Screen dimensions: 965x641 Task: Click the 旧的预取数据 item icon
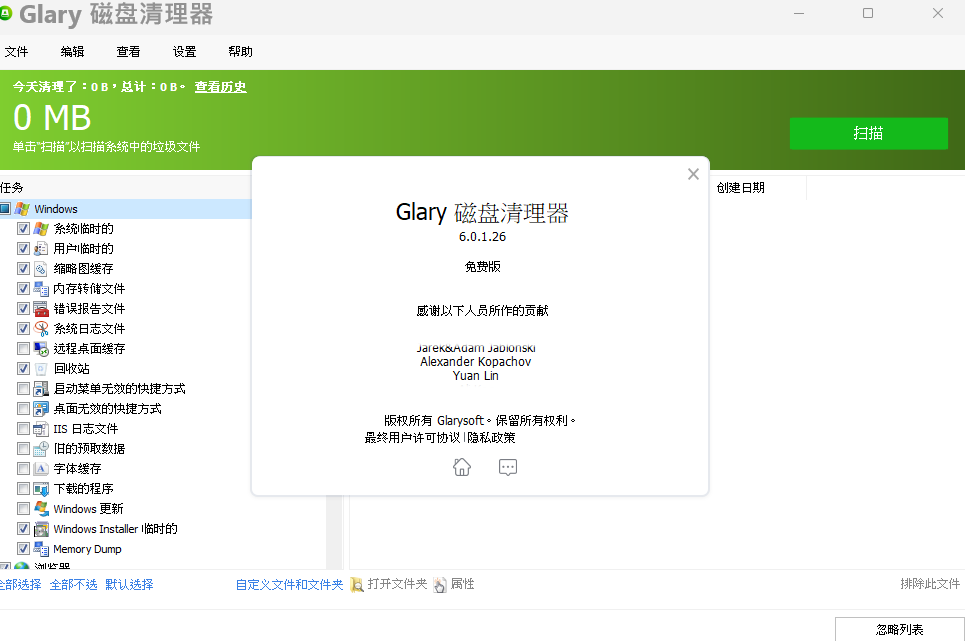pos(41,448)
